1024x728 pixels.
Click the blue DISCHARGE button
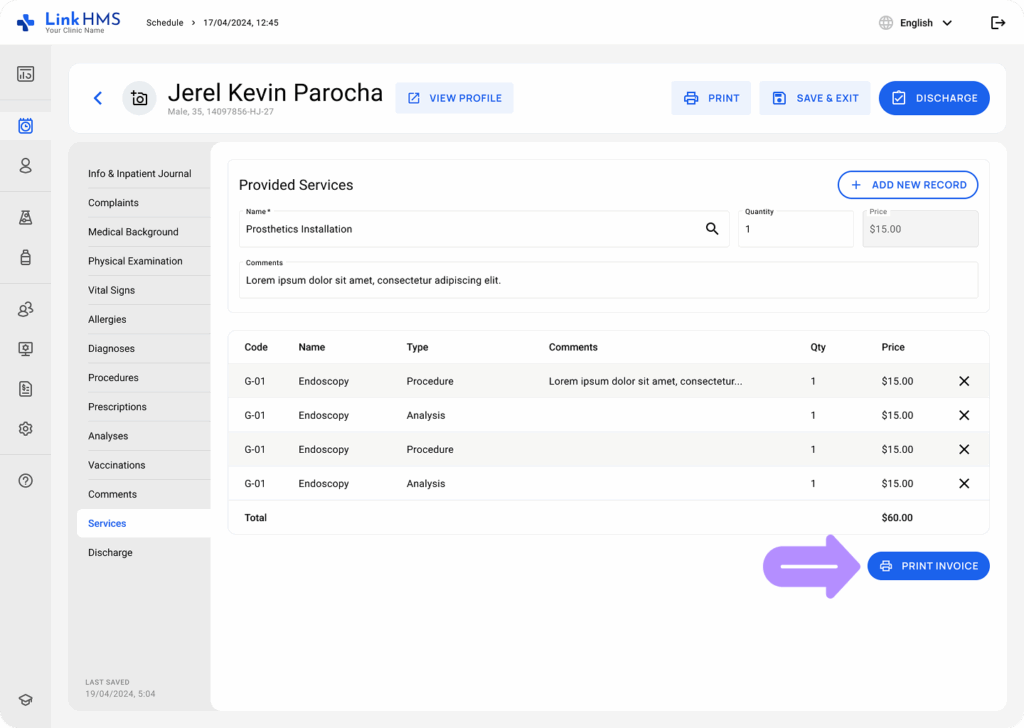coord(934,98)
